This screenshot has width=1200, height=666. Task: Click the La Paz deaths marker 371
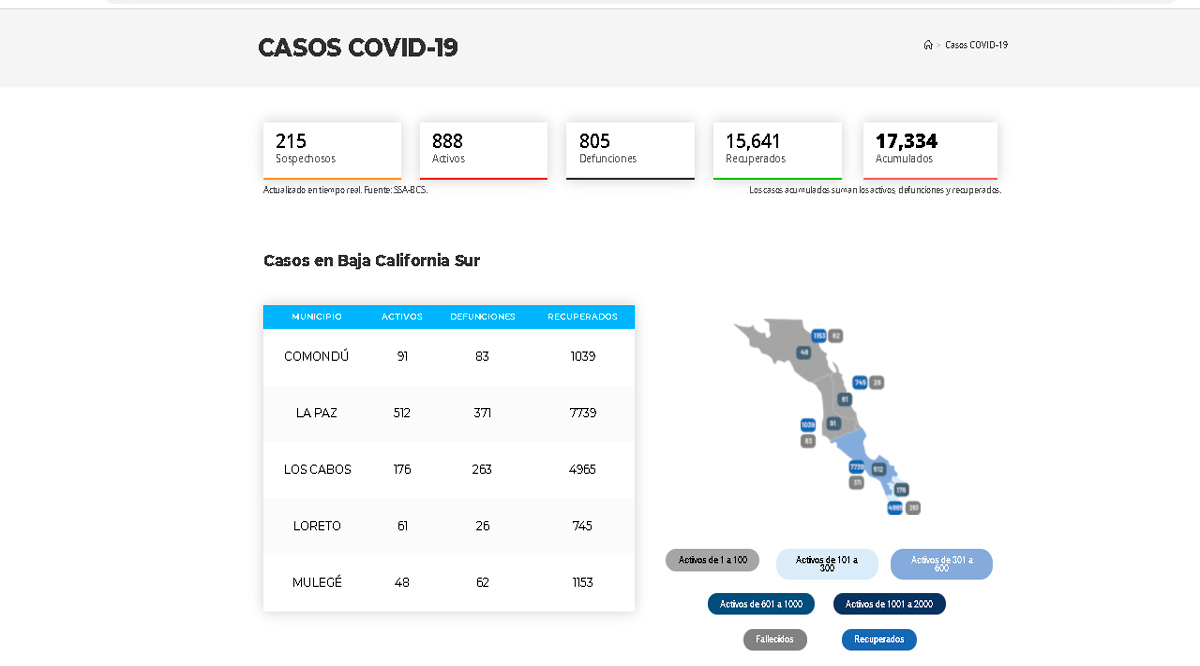(857, 482)
